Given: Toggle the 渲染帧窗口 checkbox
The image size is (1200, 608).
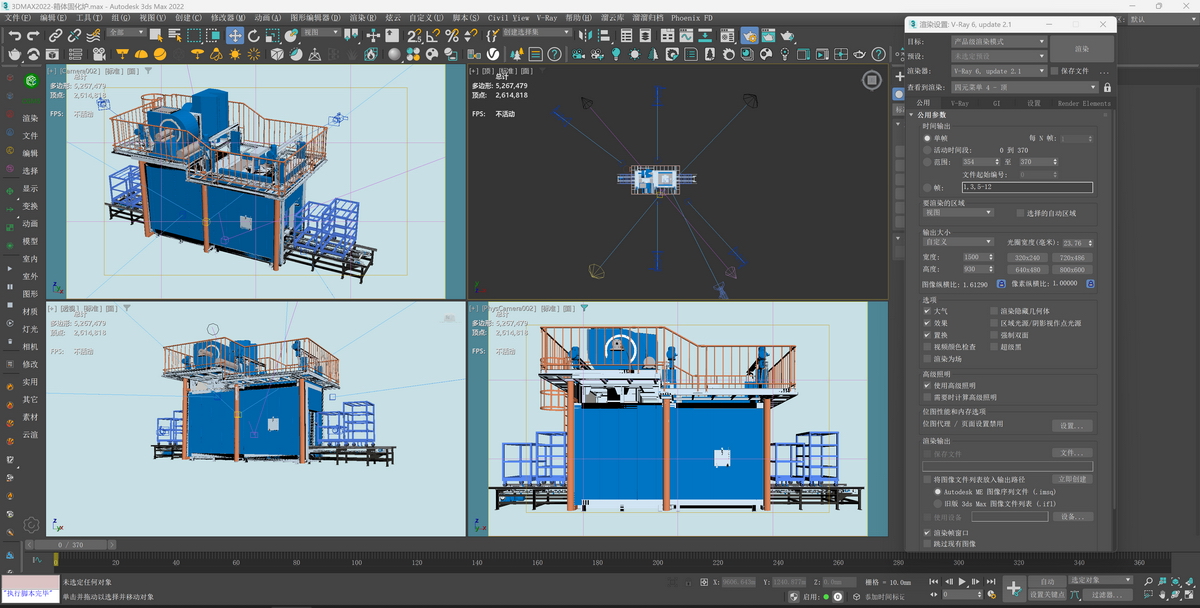Looking at the screenshot, I should click(x=928, y=533).
